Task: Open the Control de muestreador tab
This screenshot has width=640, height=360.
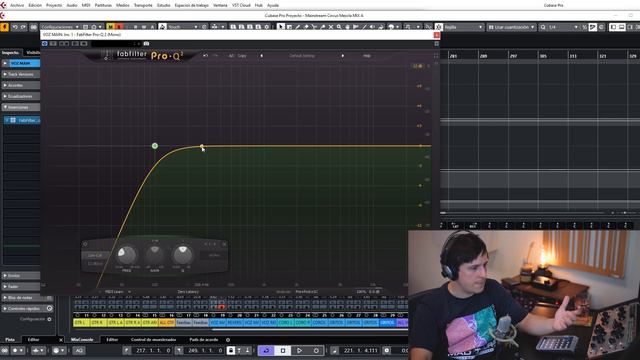Action: (x=153, y=340)
